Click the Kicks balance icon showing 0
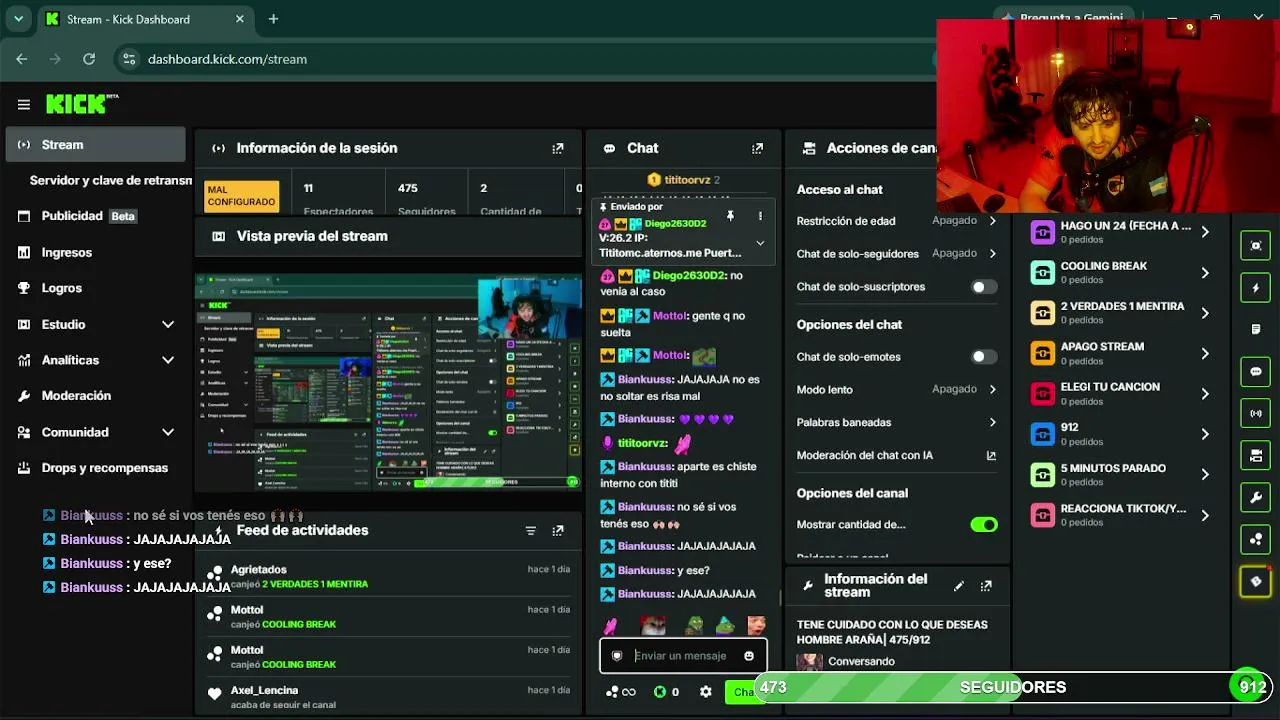This screenshot has width=1280, height=720. [666, 692]
